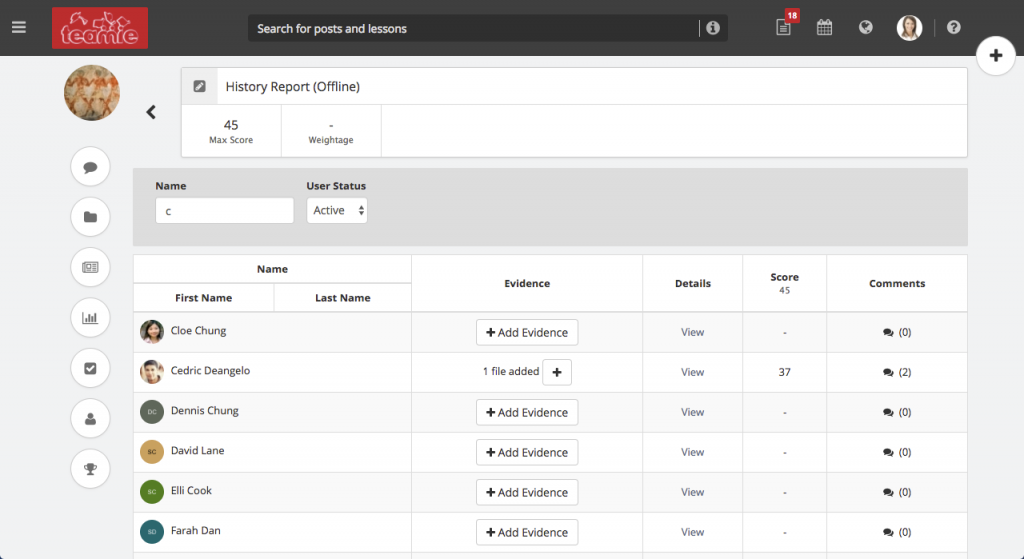Open comments (0) for Elli Cook
1024x559 pixels.
pyautogui.click(x=897, y=492)
